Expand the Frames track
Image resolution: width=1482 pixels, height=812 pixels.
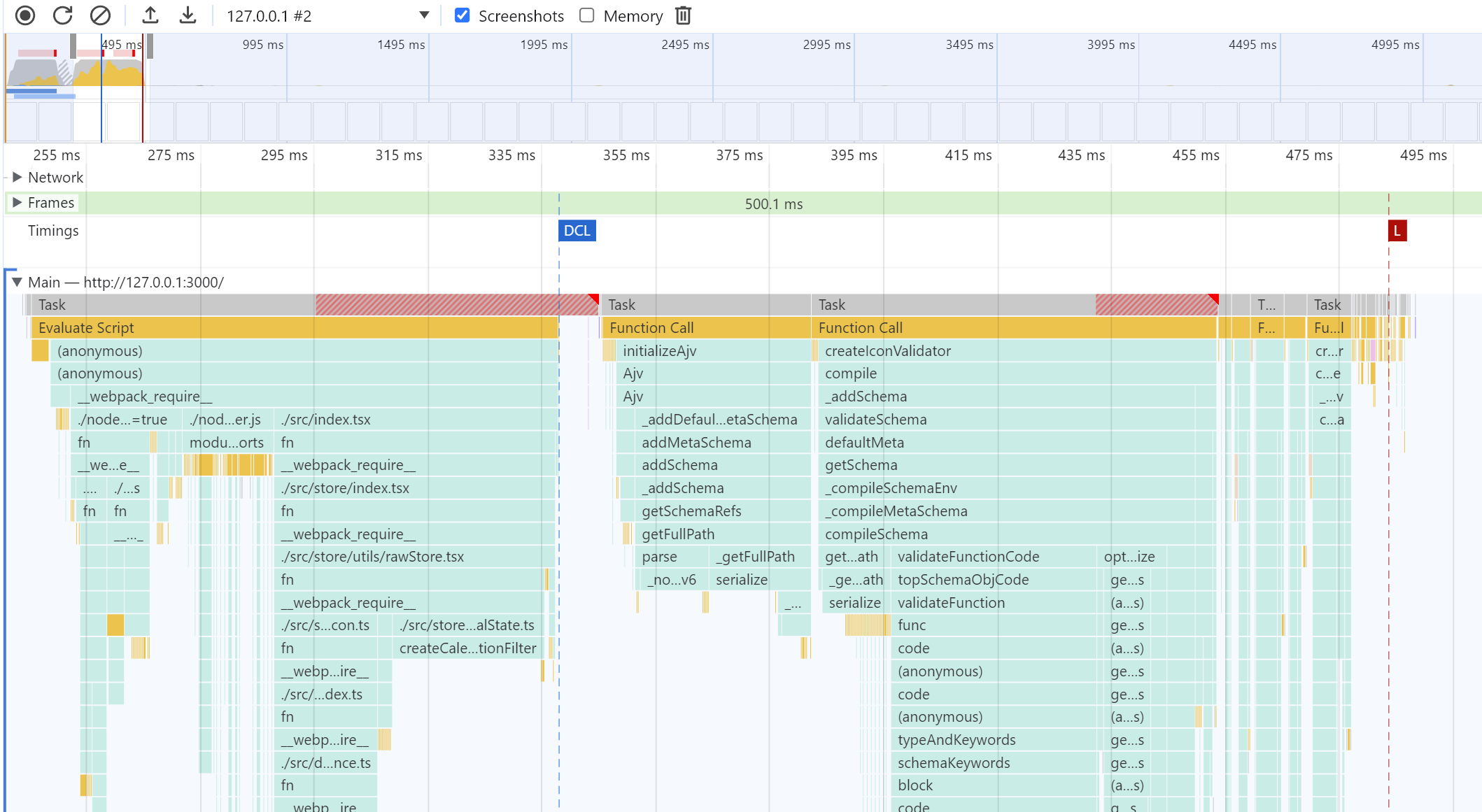[x=17, y=203]
